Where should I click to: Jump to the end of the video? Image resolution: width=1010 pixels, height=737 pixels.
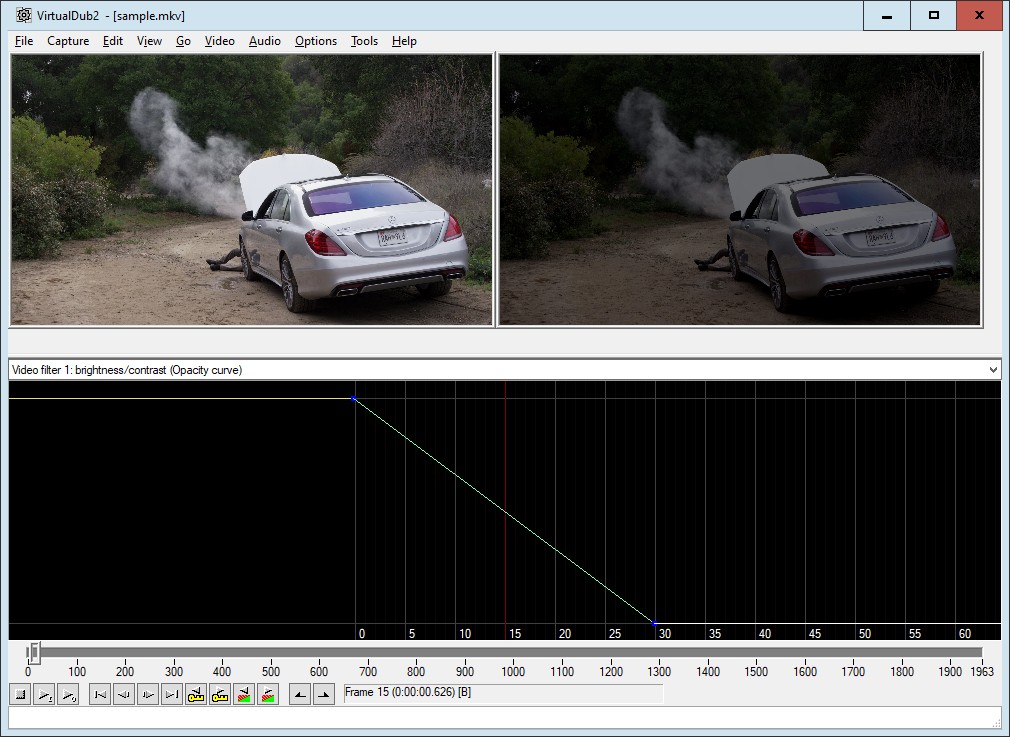tap(172, 695)
